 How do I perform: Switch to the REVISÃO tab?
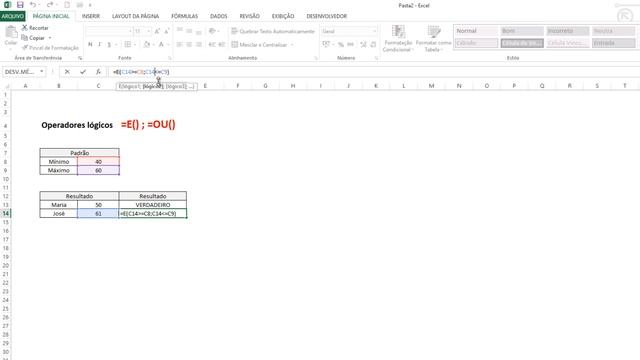[x=249, y=16]
